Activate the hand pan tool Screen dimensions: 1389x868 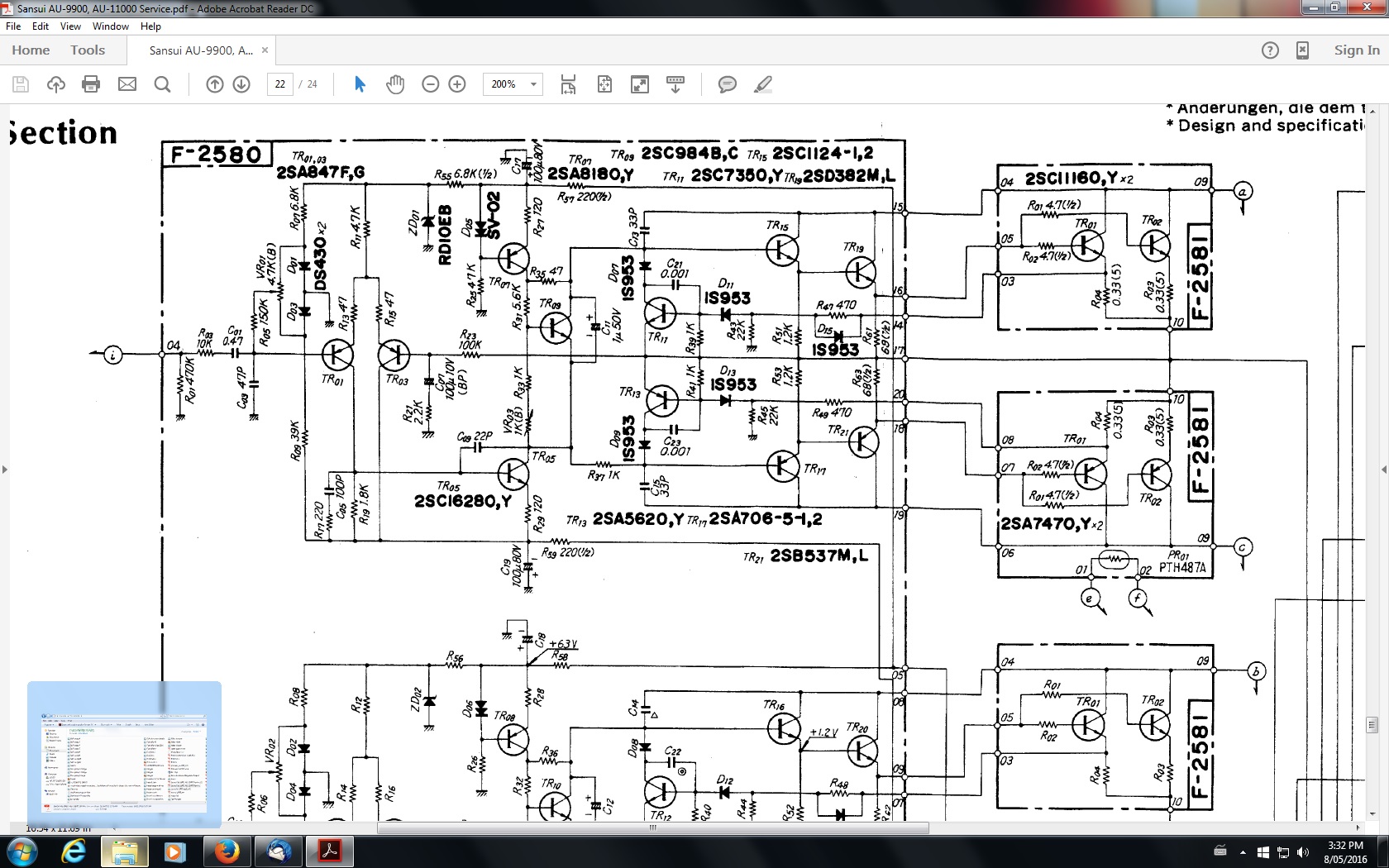pos(395,84)
